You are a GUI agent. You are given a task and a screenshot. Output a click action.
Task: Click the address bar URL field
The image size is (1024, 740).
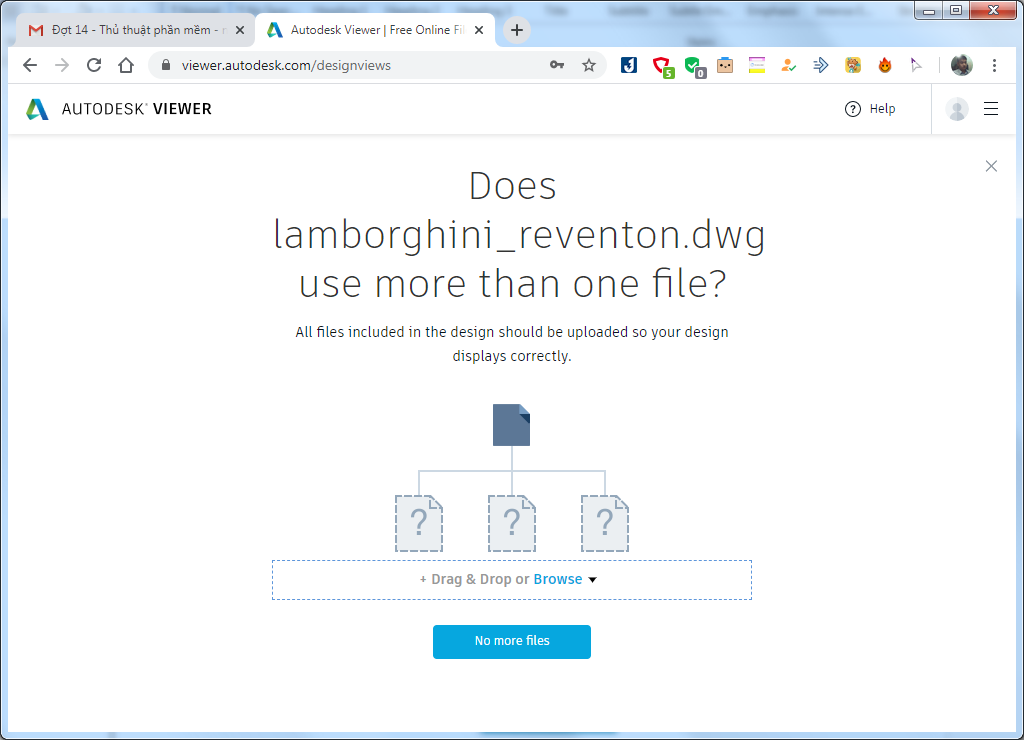[350, 65]
